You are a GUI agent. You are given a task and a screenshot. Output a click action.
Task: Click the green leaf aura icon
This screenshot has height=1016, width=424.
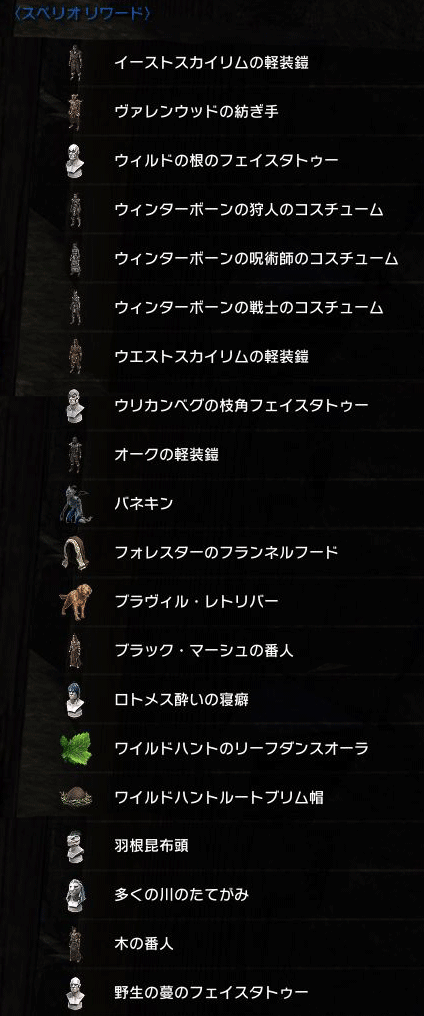click(76, 748)
